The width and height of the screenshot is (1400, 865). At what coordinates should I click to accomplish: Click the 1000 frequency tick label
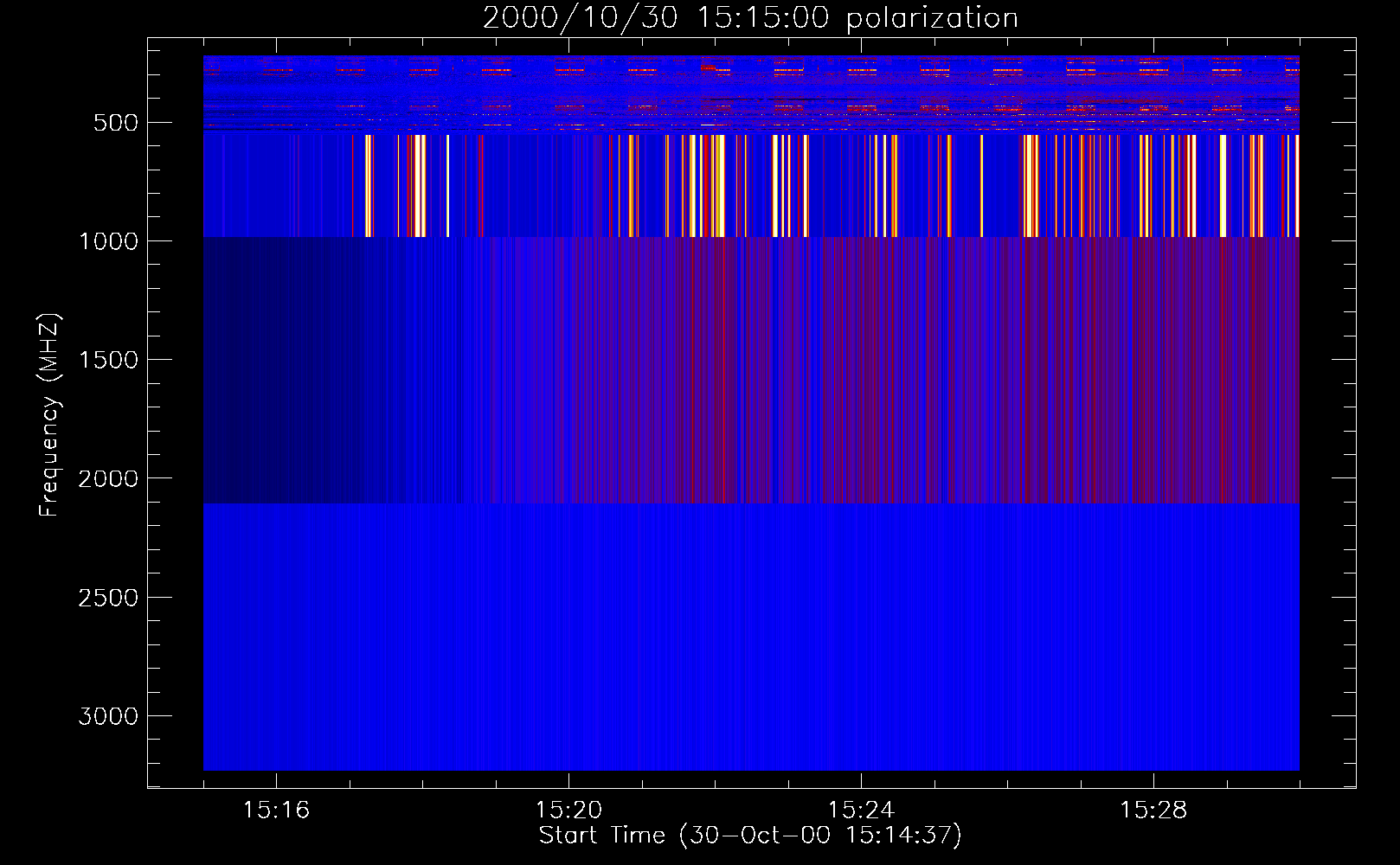[x=108, y=241]
